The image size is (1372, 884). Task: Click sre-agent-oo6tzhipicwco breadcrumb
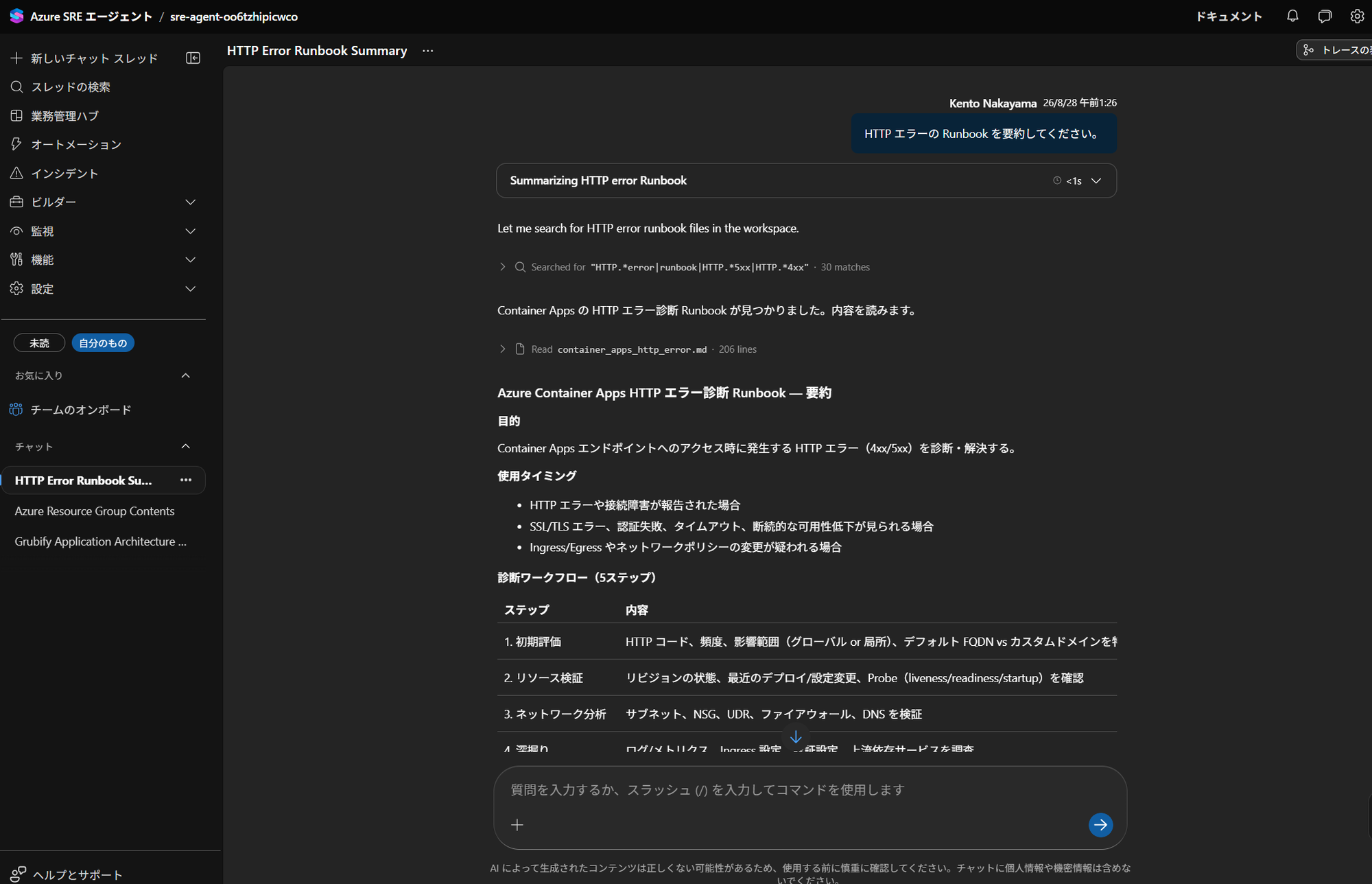(234, 16)
